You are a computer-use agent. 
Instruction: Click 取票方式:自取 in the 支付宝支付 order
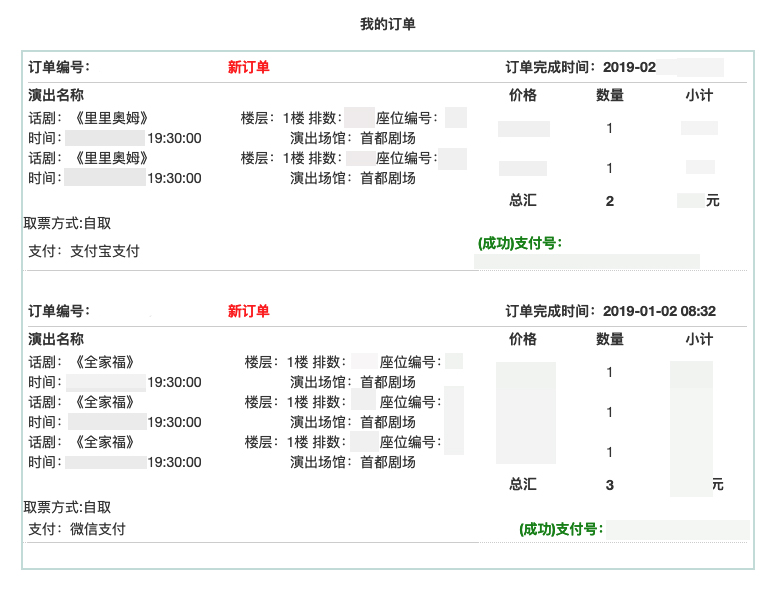coord(67,223)
